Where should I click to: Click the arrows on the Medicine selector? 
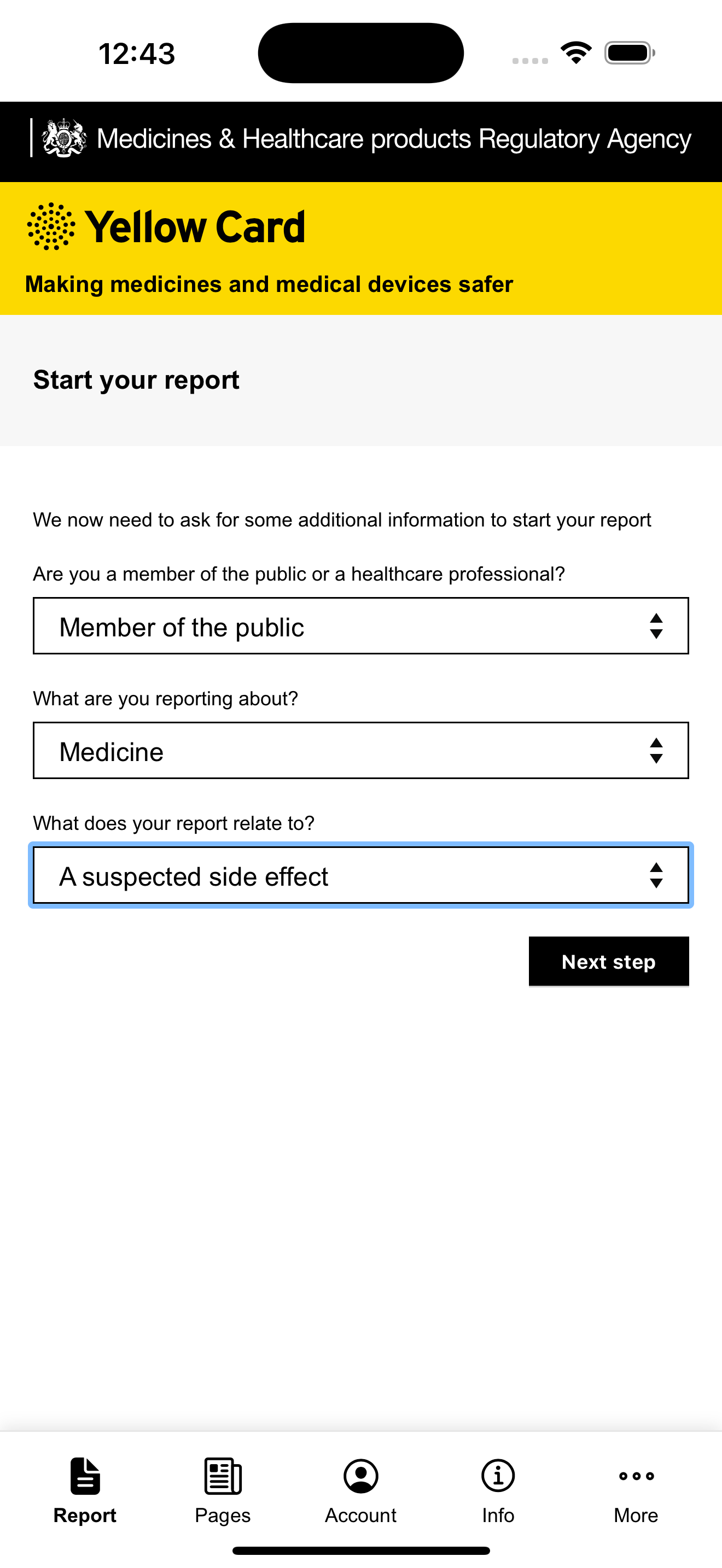pos(656,751)
